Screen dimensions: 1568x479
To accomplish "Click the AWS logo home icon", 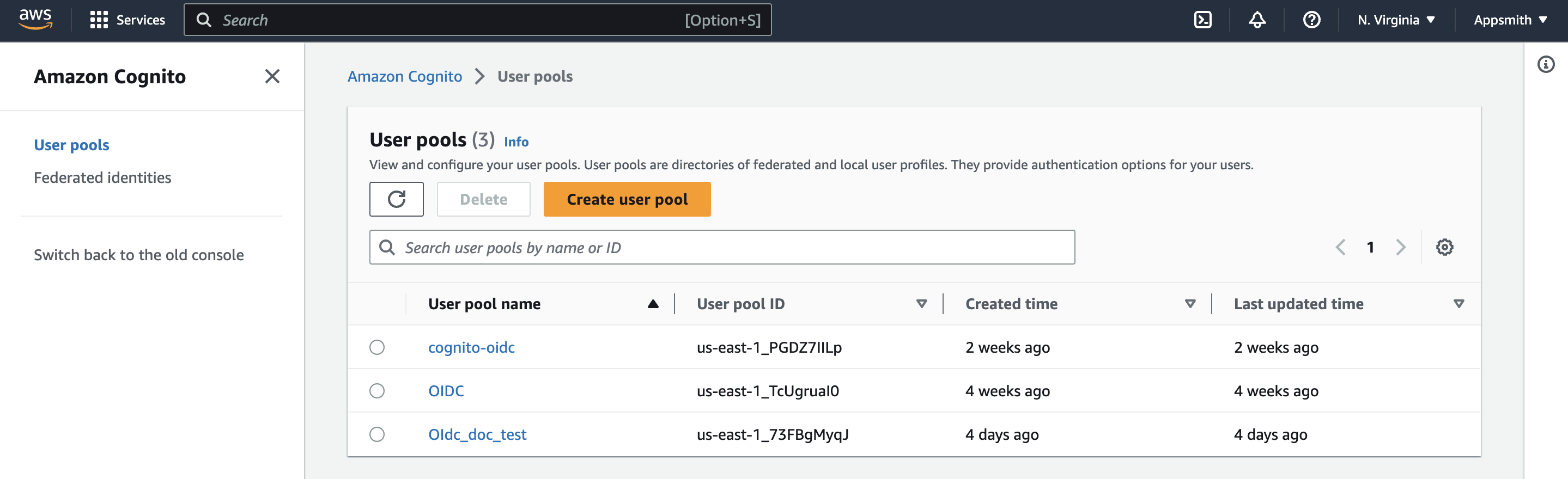I will tap(35, 20).
